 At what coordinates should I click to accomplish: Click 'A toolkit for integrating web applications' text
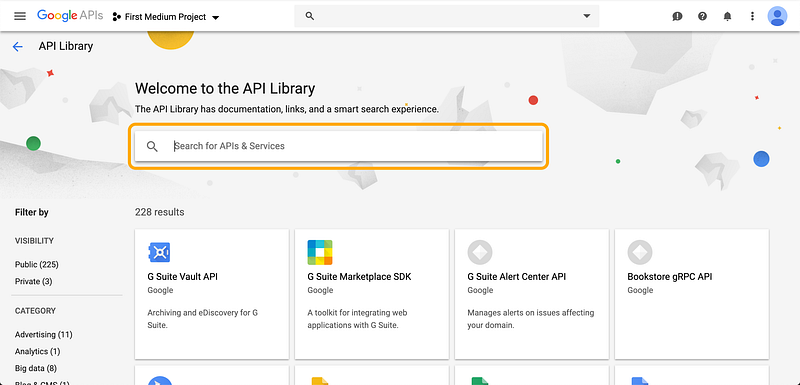358,319
